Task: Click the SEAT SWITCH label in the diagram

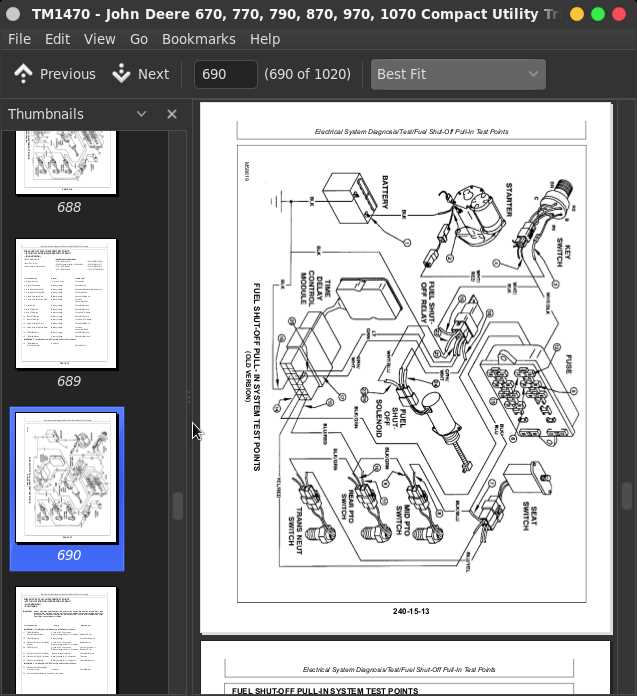Action: pyautogui.click(x=529, y=516)
